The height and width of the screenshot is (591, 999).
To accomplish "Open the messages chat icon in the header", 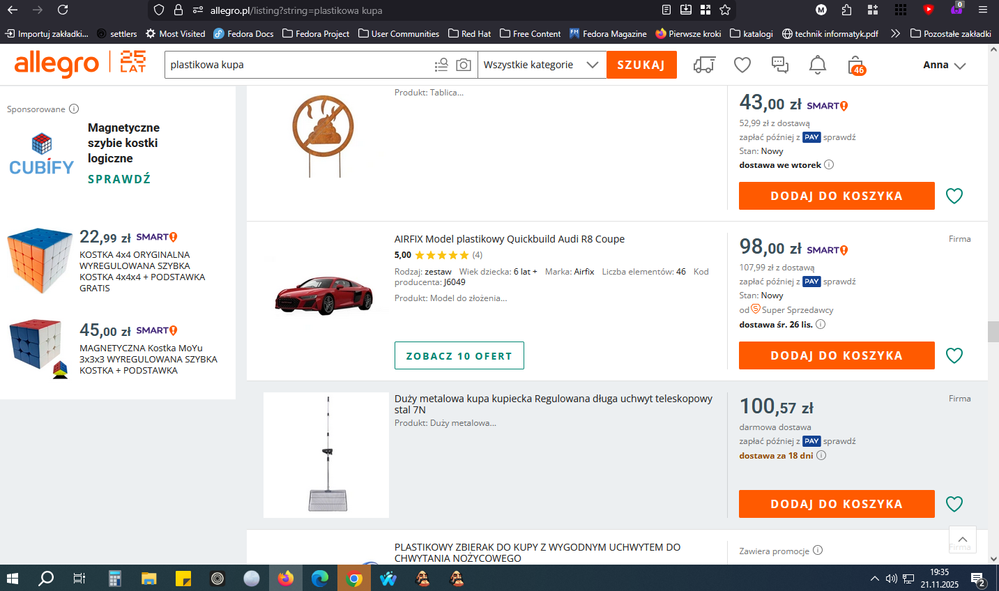I will tap(780, 65).
